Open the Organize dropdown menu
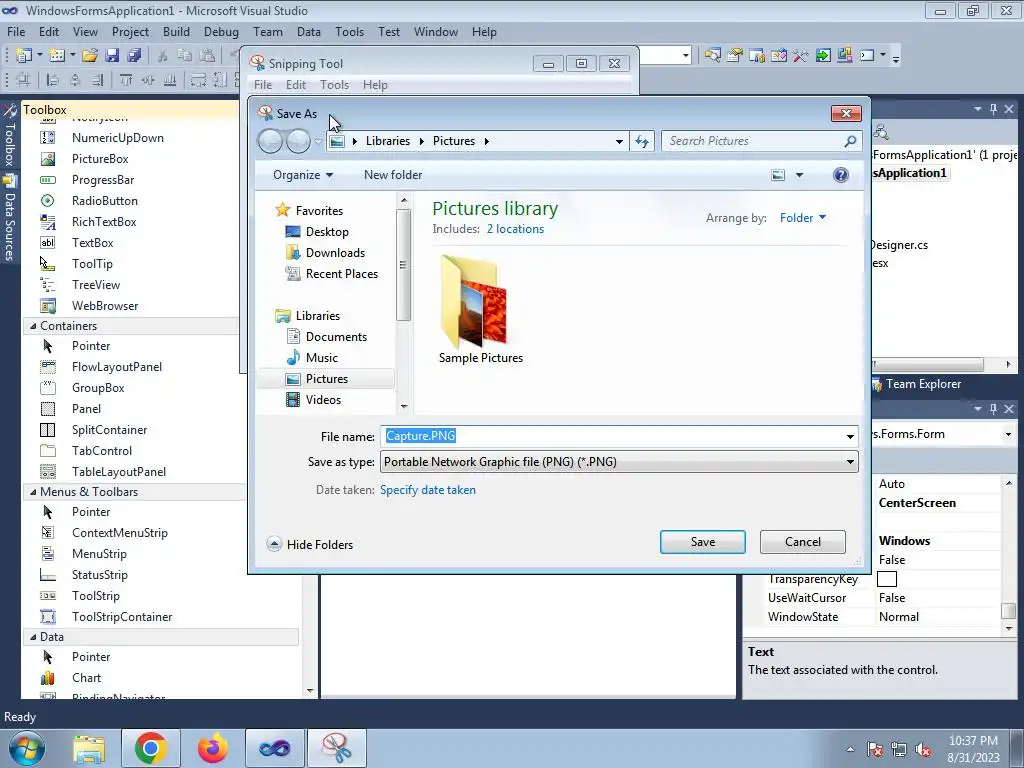 point(303,175)
